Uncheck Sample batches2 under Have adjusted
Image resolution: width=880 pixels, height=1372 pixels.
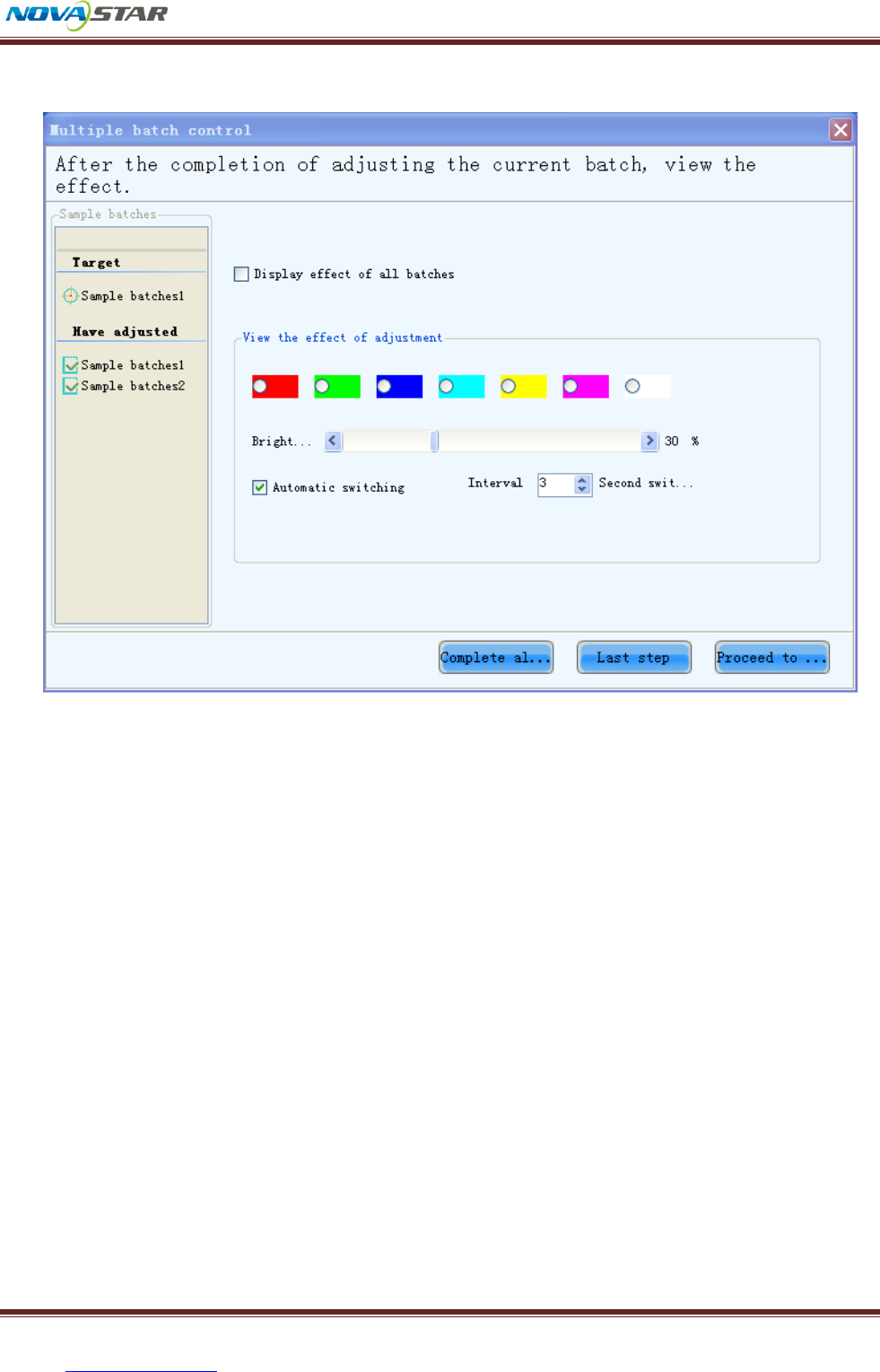click(x=71, y=386)
